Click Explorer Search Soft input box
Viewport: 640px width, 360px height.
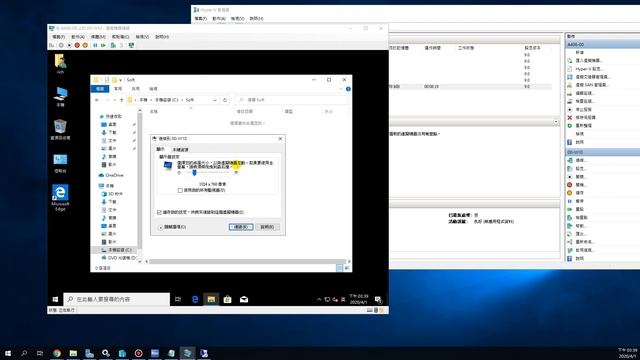pyautogui.click(x=291, y=100)
